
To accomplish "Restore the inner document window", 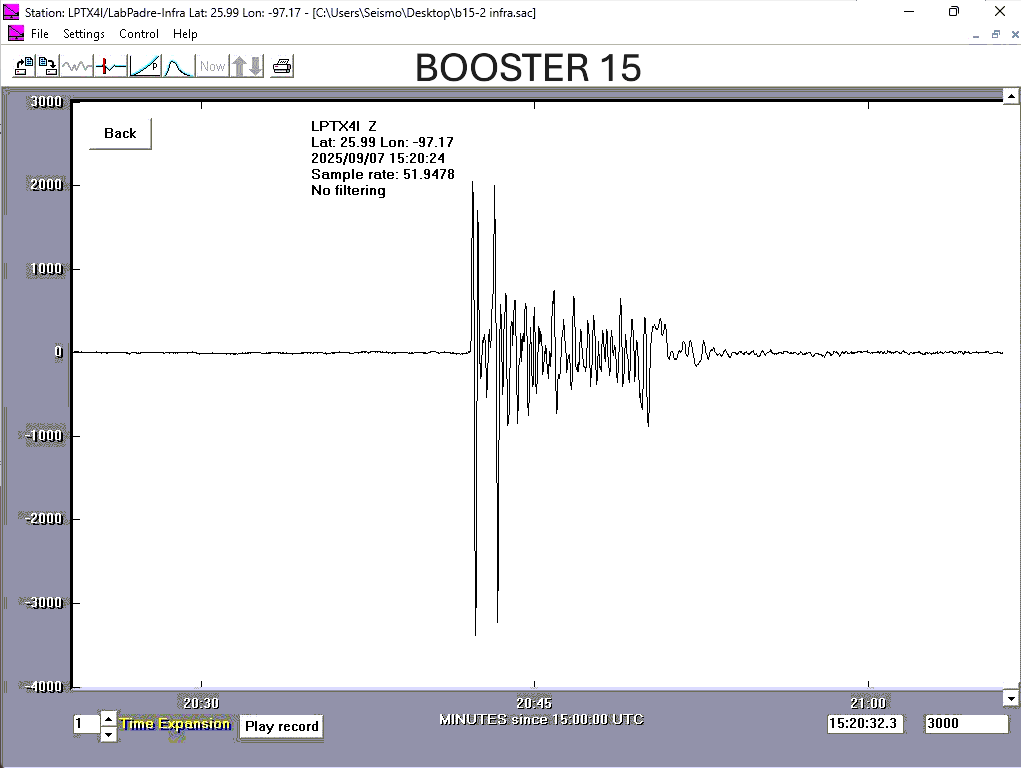I will point(996,35).
